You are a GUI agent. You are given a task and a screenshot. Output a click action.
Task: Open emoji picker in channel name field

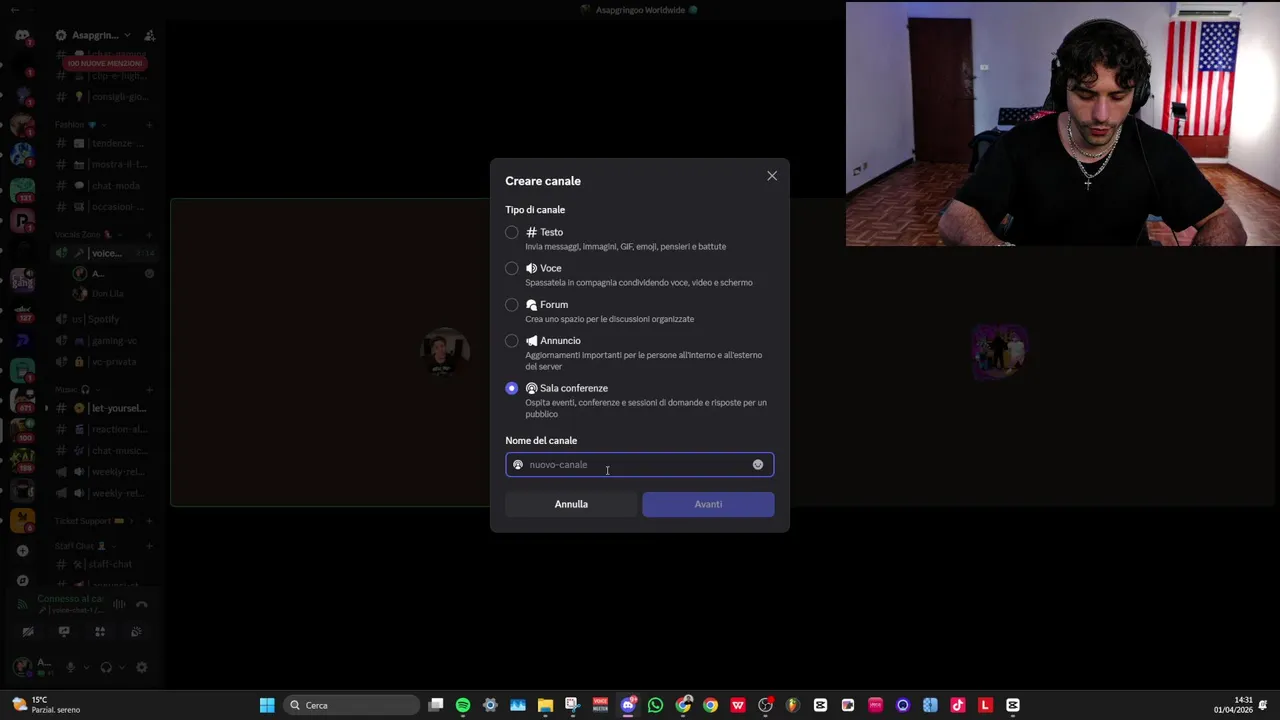point(758,464)
